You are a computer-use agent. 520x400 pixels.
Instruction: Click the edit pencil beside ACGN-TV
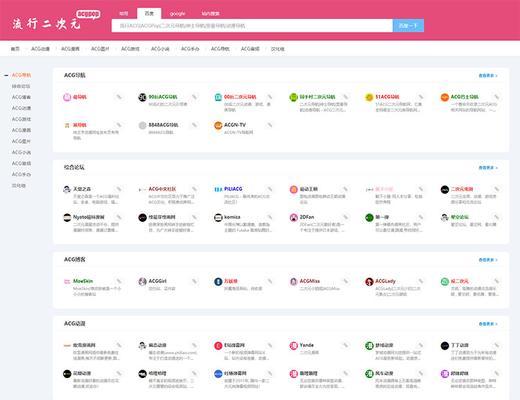pyautogui.click(x=270, y=125)
